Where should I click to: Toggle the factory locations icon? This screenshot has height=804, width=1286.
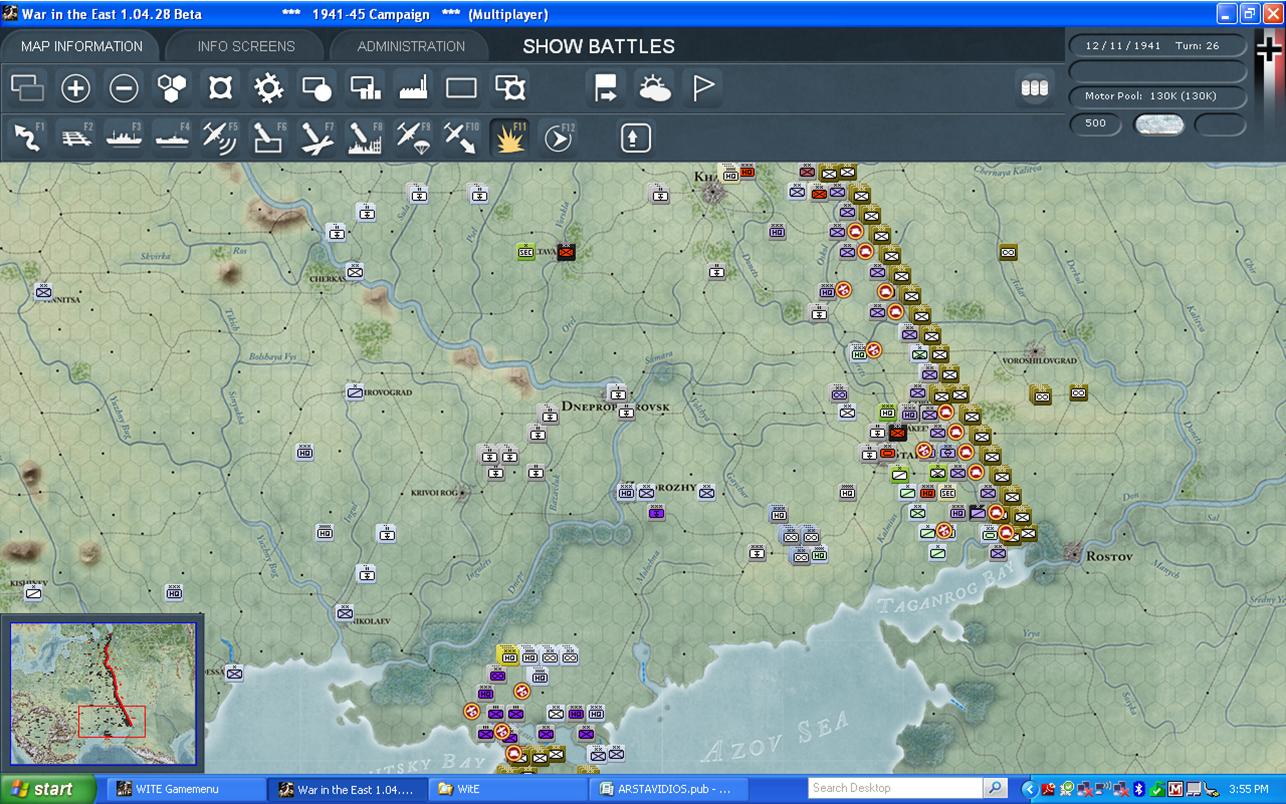click(413, 89)
